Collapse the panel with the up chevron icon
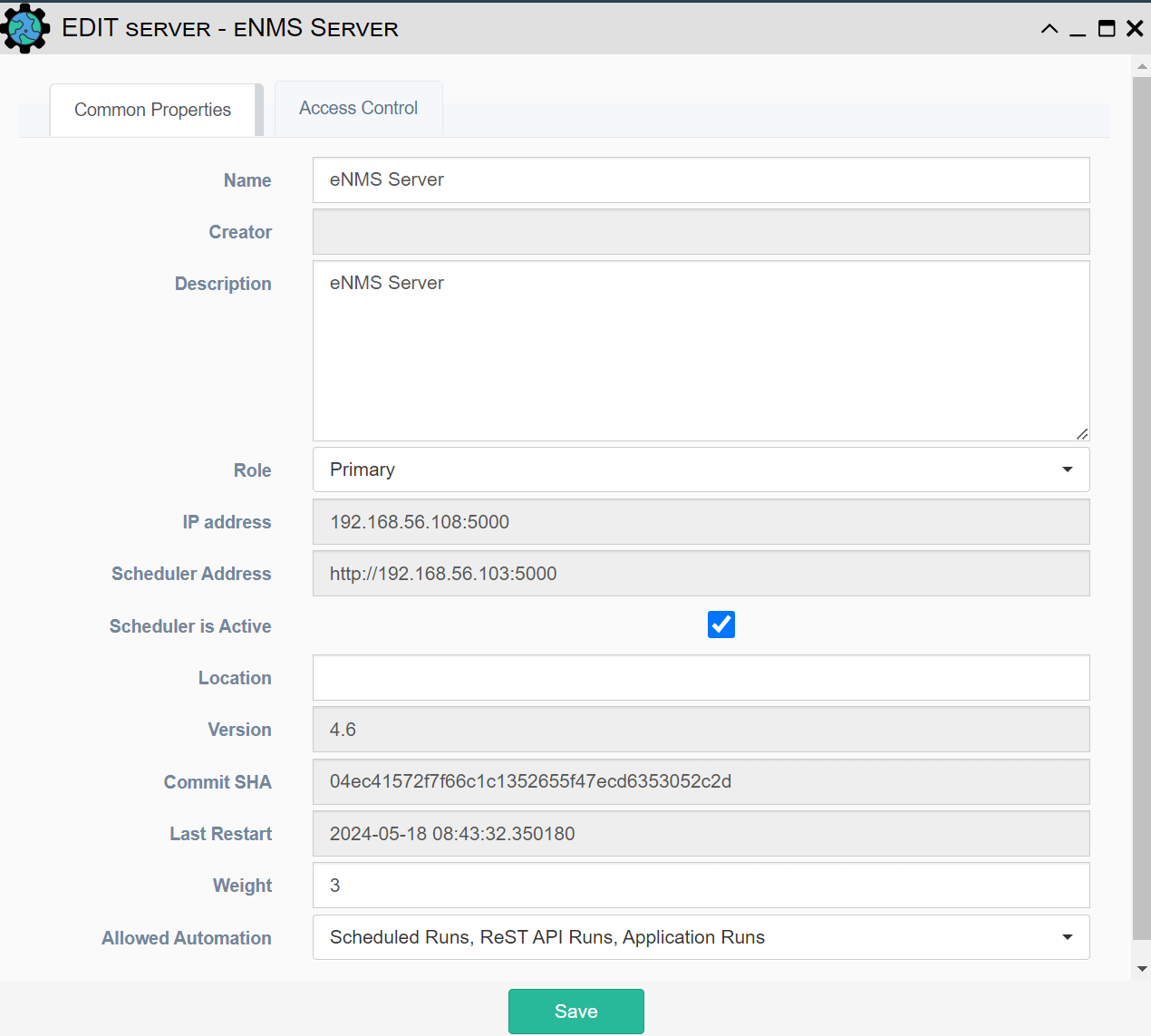Screen dimensions: 1151x1036 click(1049, 29)
